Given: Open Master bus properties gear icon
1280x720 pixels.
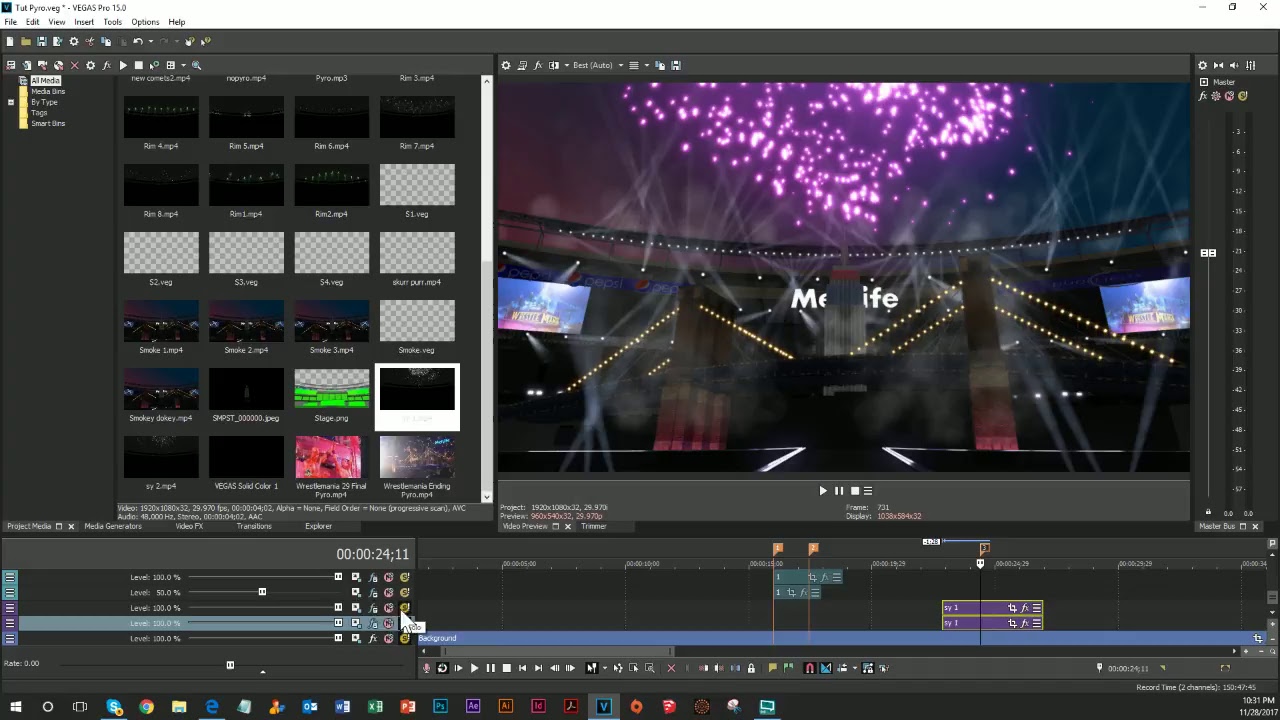Looking at the screenshot, I should pyautogui.click(x=1203, y=65).
